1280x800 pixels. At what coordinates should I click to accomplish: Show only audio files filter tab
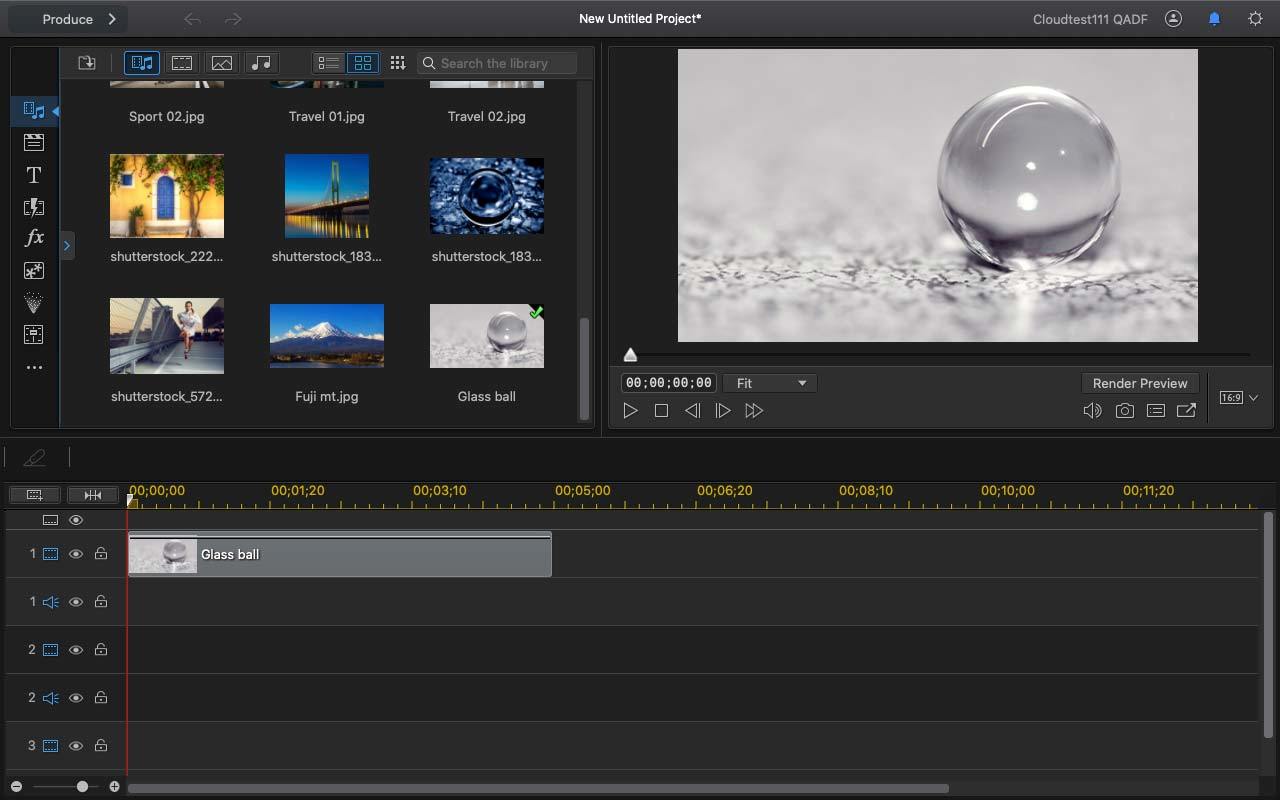[x=261, y=63]
